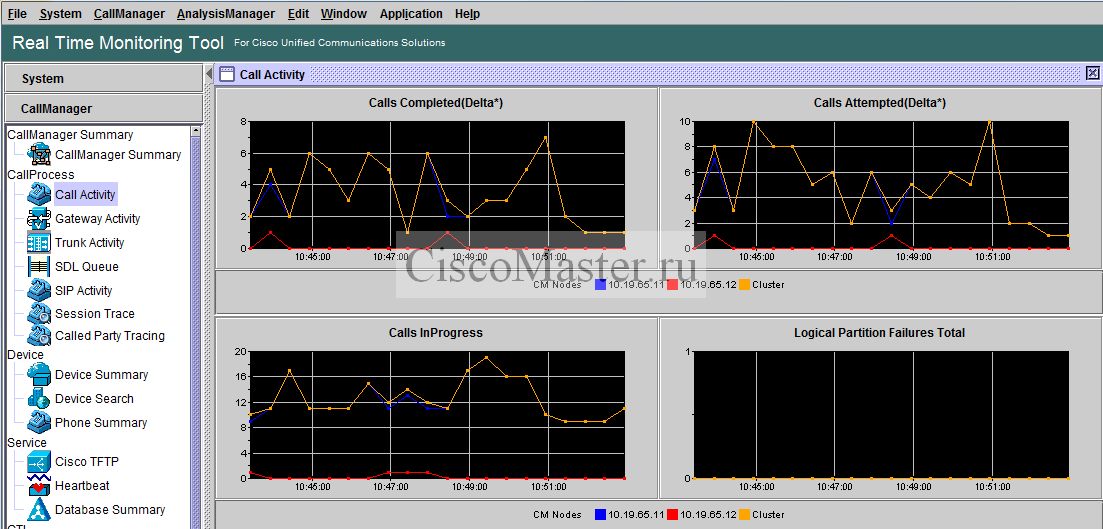1103x529 pixels.
Task: Select Device Search in the tree
Action: tap(94, 399)
